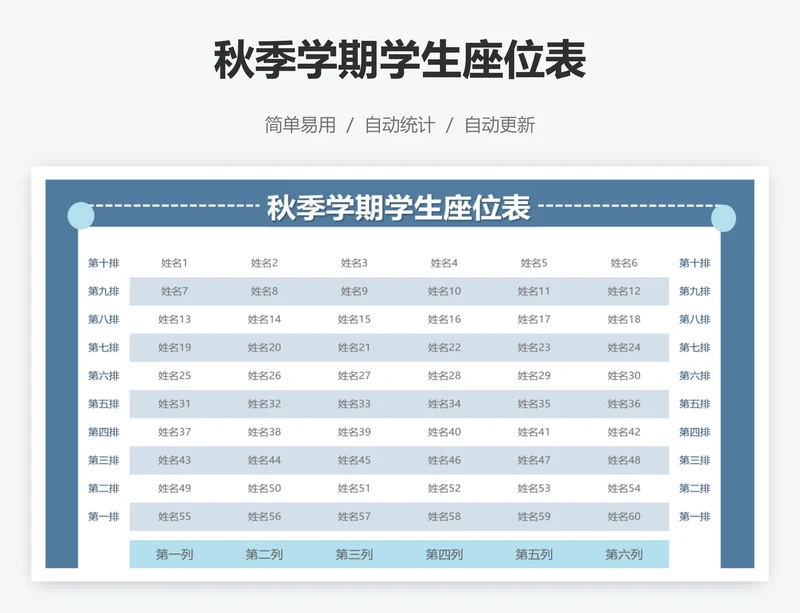Image resolution: width=800 pixels, height=613 pixels.
Task: Click the cell 姓名34
Action: coord(444,404)
